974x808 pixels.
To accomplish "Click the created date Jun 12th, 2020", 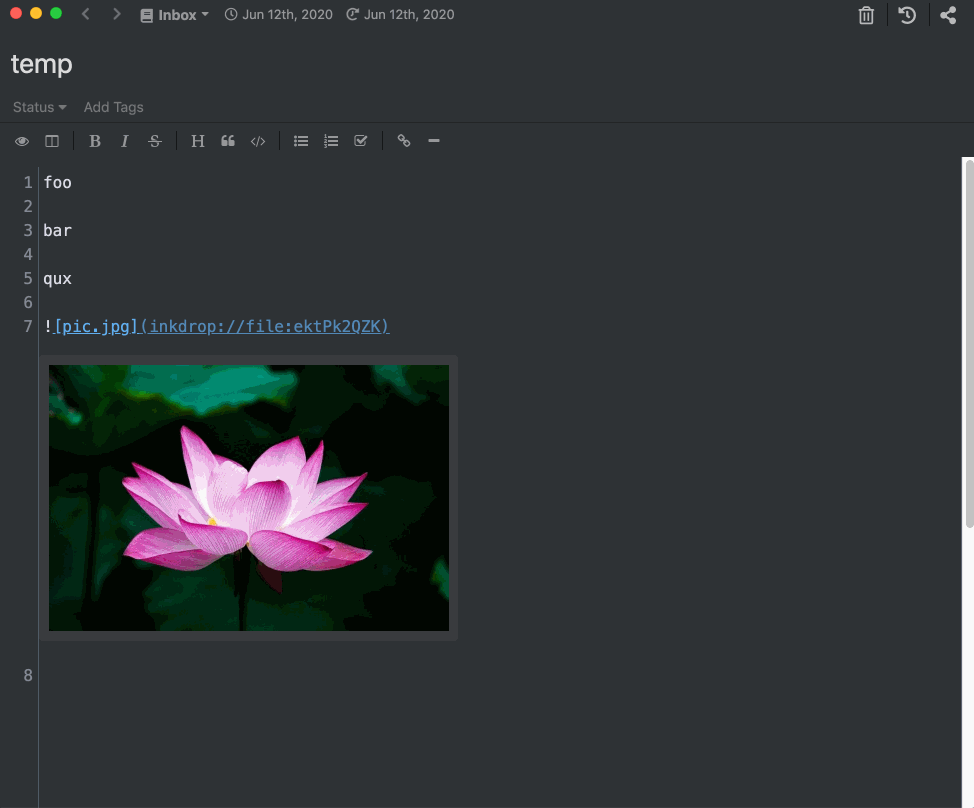I will [279, 14].
